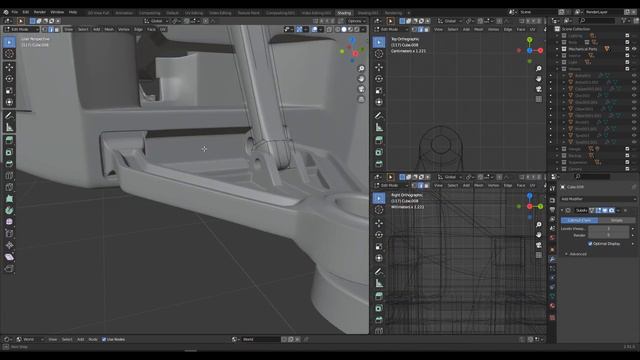Open the World properties tab icon
This screenshot has height=360, width=640.
tap(552, 238)
